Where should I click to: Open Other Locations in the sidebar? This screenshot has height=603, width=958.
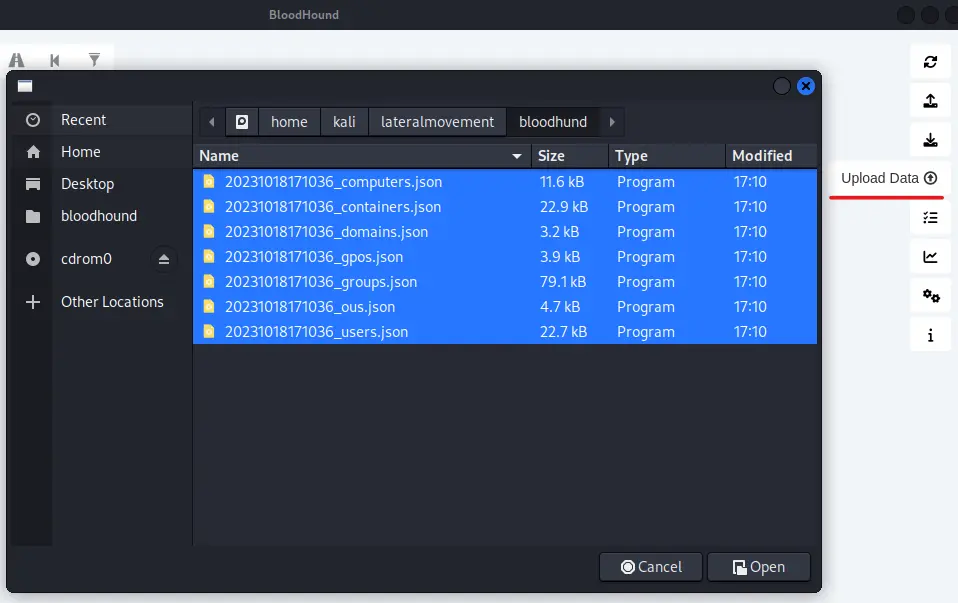pos(111,302)
